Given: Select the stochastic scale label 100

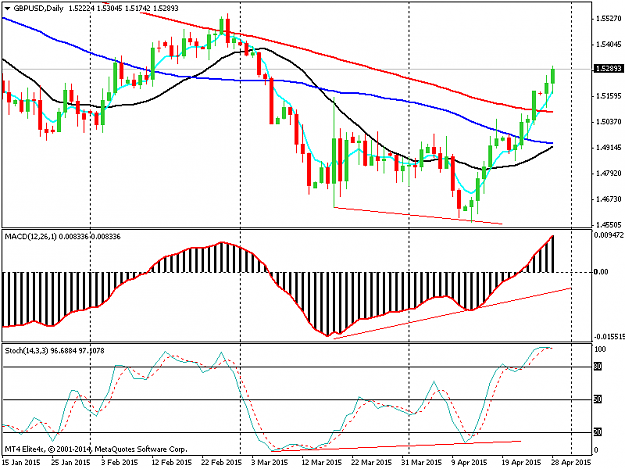Looking at the screenshot, I should click(x=600, y=349).
